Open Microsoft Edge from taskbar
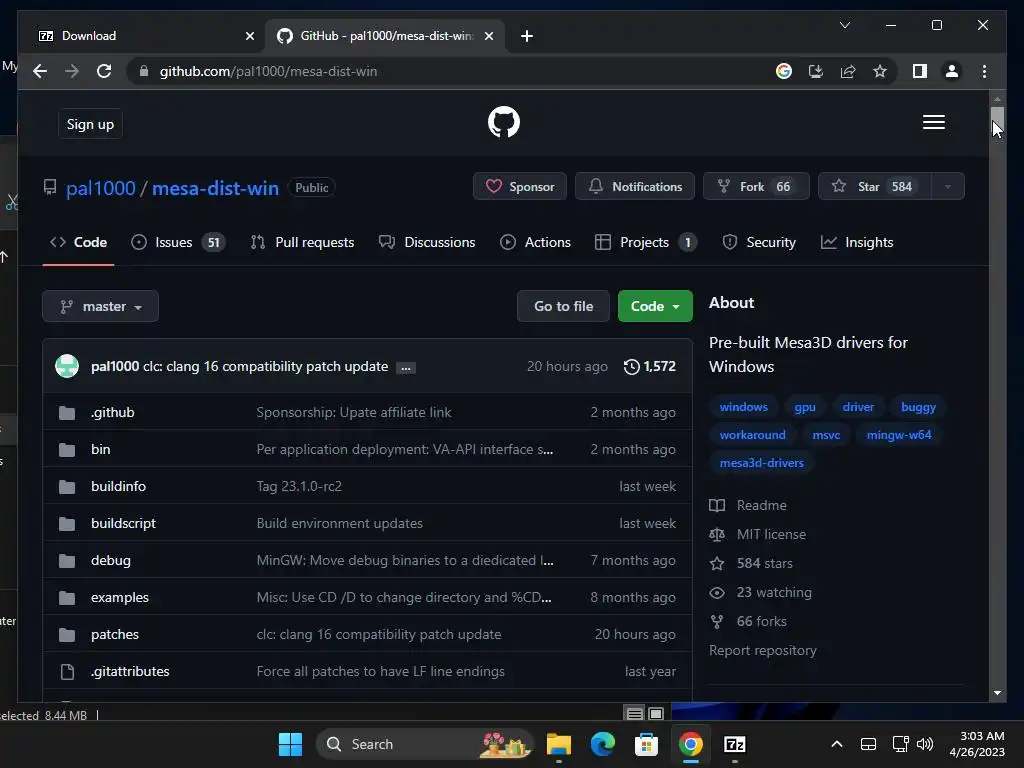The image size is (1024, 768). 603,744
